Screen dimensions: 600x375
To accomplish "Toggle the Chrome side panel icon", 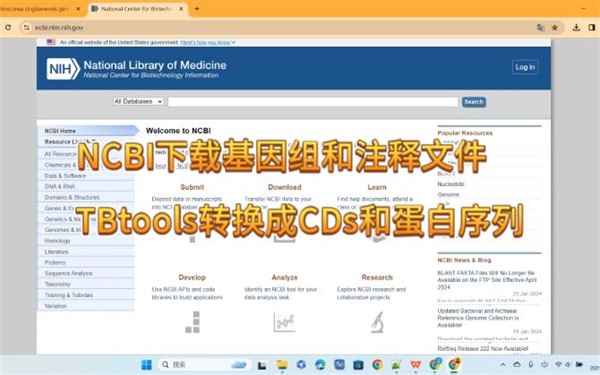I will (x=592, y=28).
